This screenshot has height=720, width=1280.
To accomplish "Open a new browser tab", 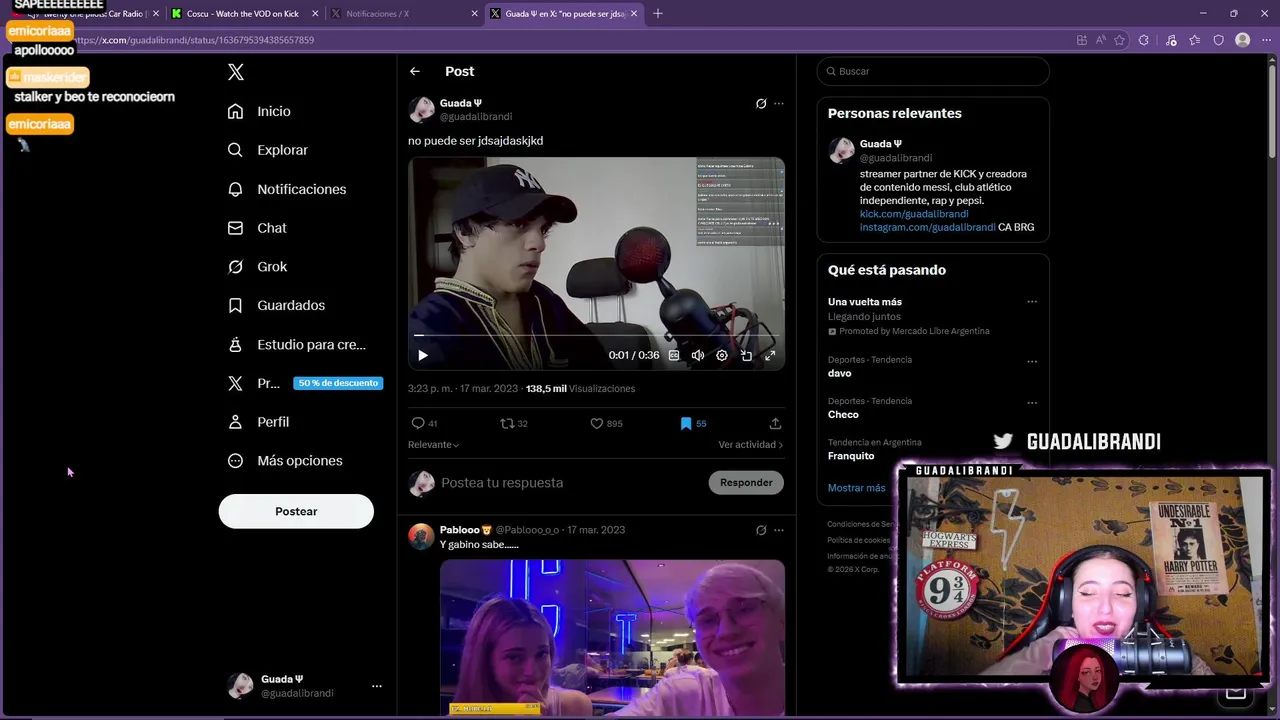I will (657, 14).
